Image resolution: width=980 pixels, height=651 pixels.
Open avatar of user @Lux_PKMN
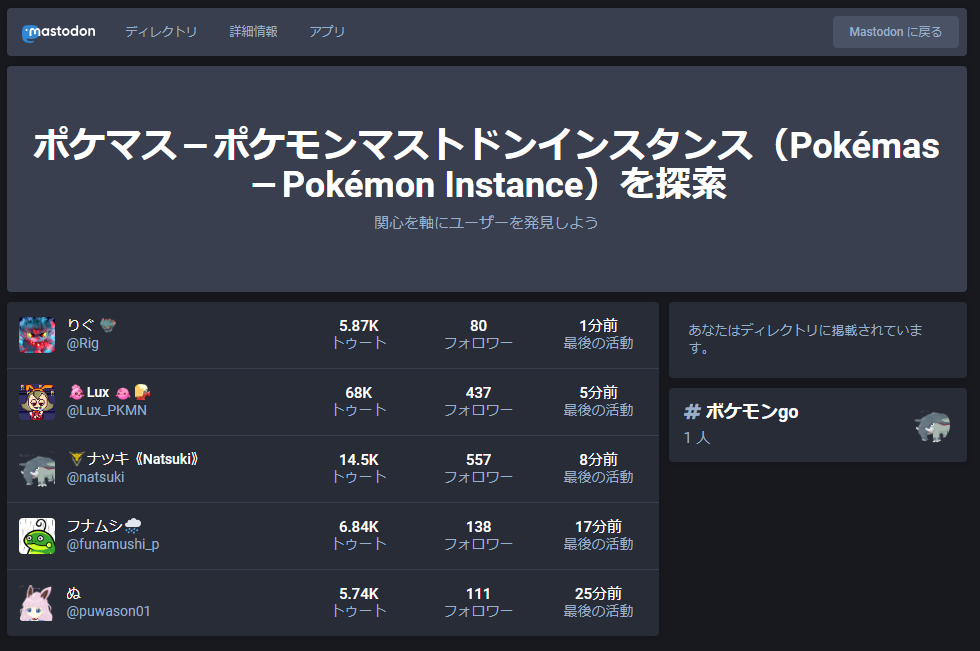[37, 402]
